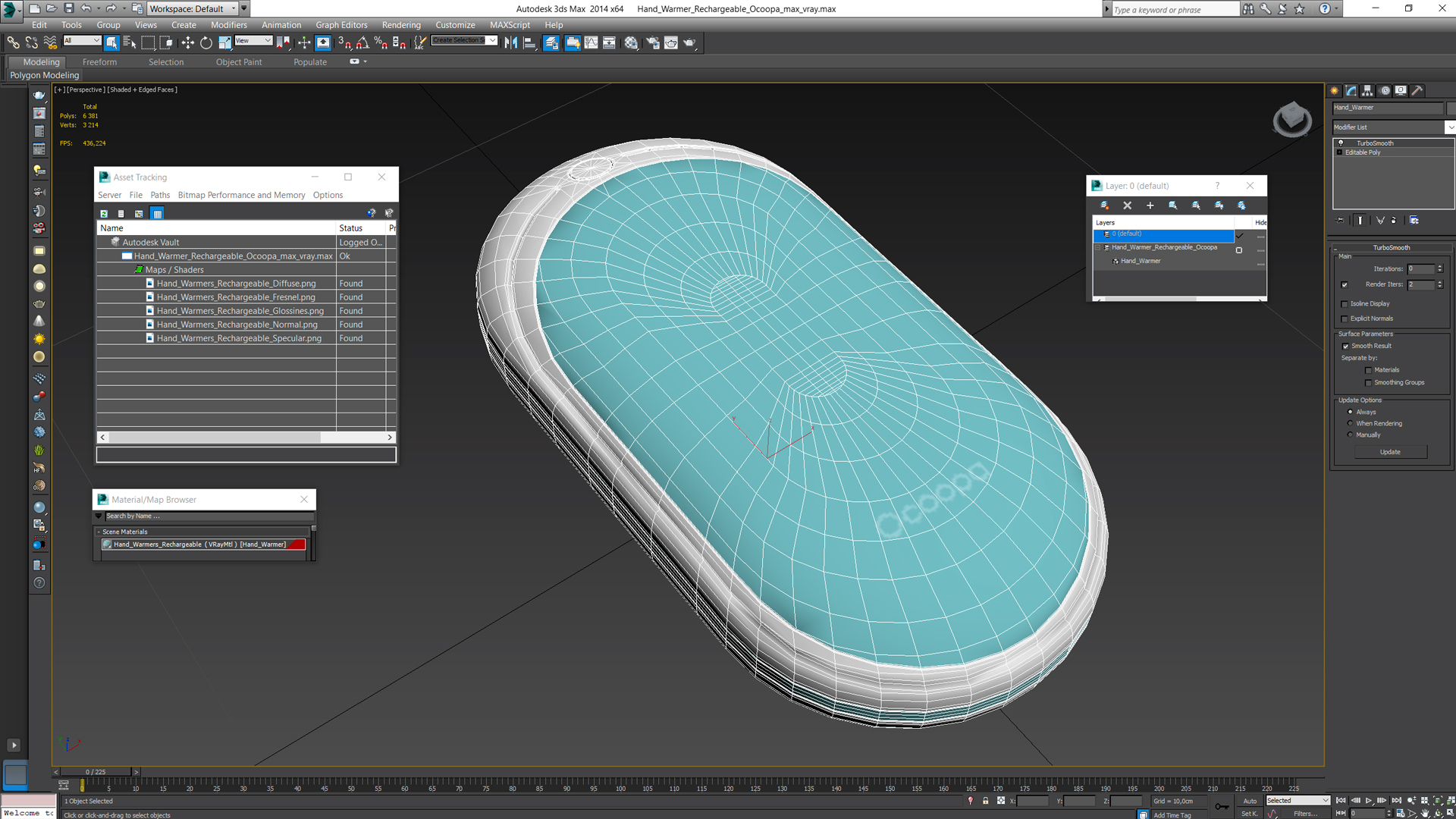Image resolution: width=1456 pixels, height=819 pixels.
Task: Open the Material Editor icon
Action: click(x=631, y=42)
